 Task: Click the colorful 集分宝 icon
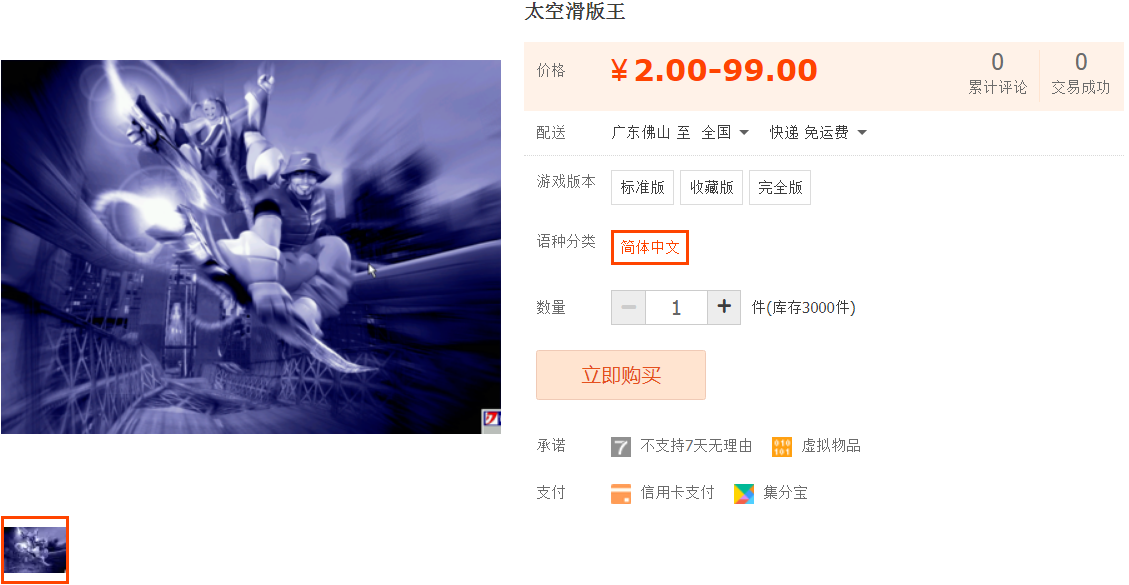(744, 494)
